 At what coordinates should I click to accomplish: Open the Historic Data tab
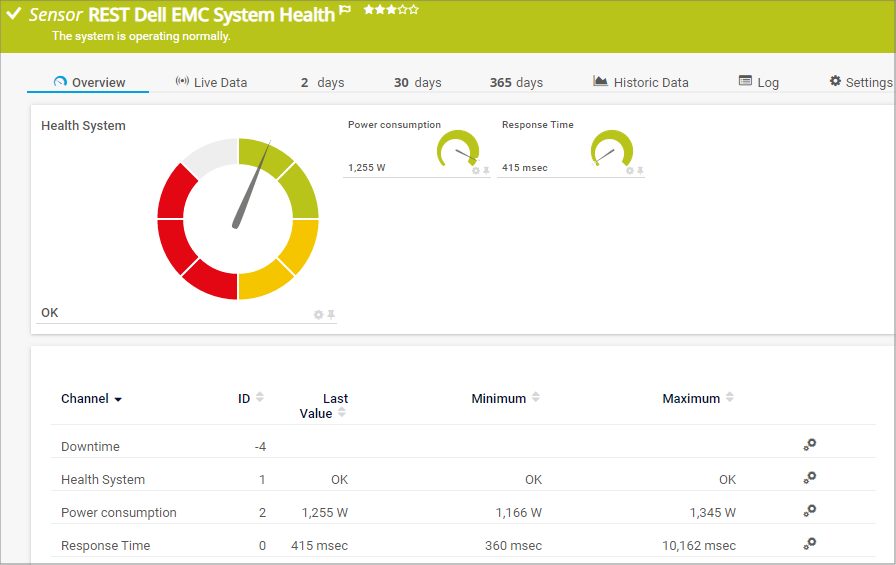click(640, 82)
